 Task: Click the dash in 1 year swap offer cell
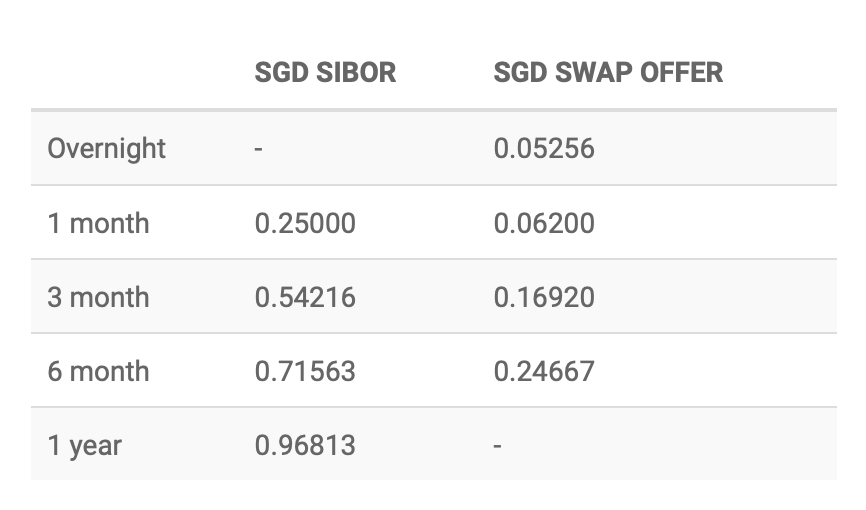[x=498, y=445]
